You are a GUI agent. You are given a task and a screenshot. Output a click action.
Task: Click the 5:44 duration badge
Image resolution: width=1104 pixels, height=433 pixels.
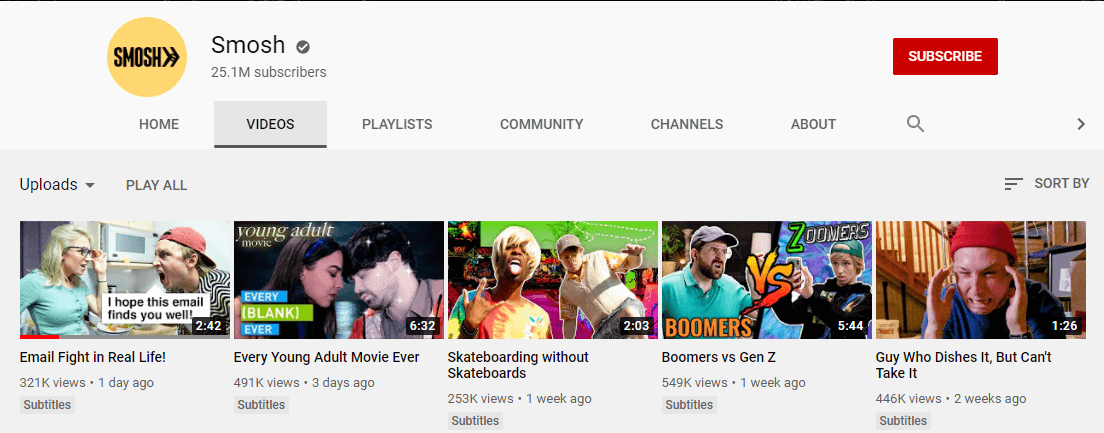click(851, 326)
